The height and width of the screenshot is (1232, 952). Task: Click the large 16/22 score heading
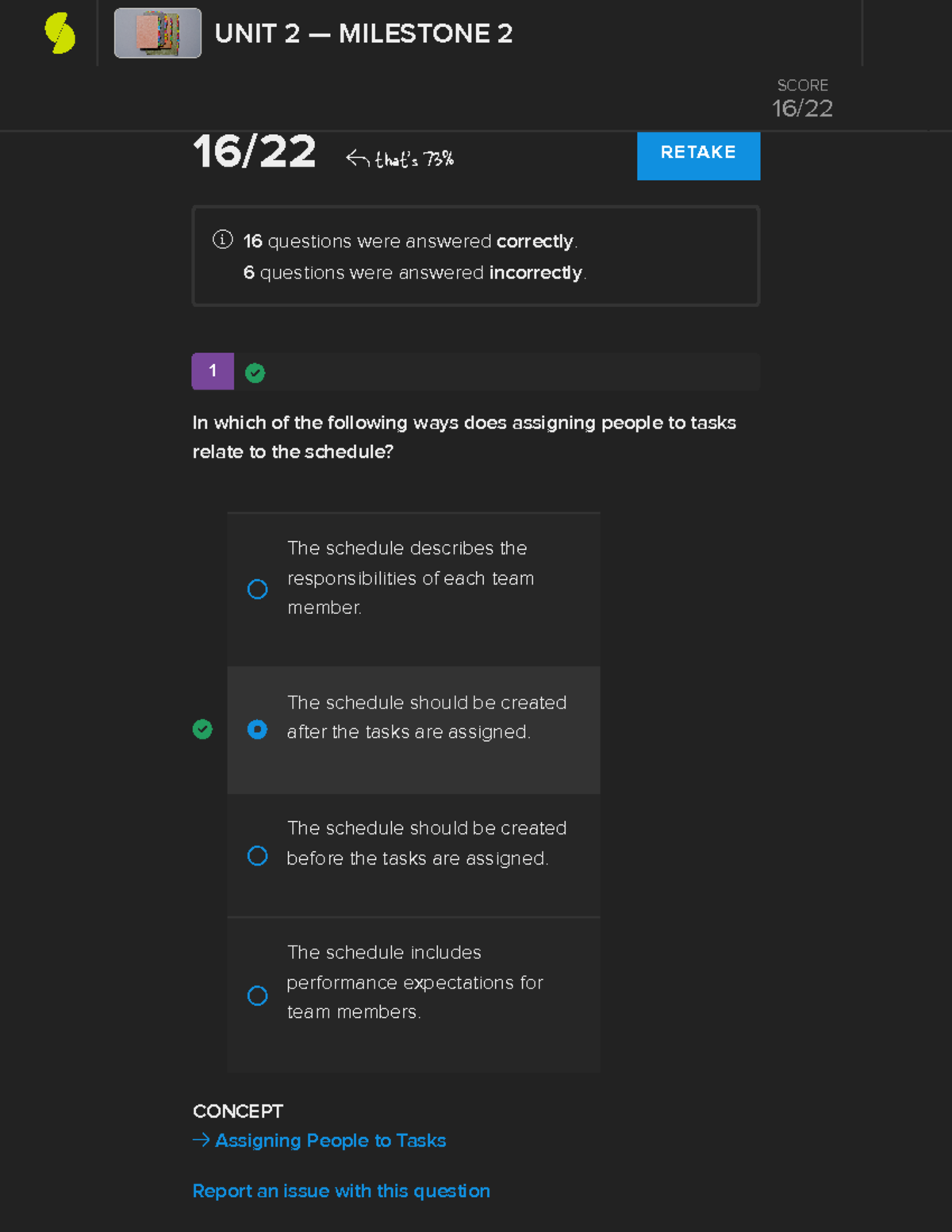pyautogui.click(x=255, y=152)
